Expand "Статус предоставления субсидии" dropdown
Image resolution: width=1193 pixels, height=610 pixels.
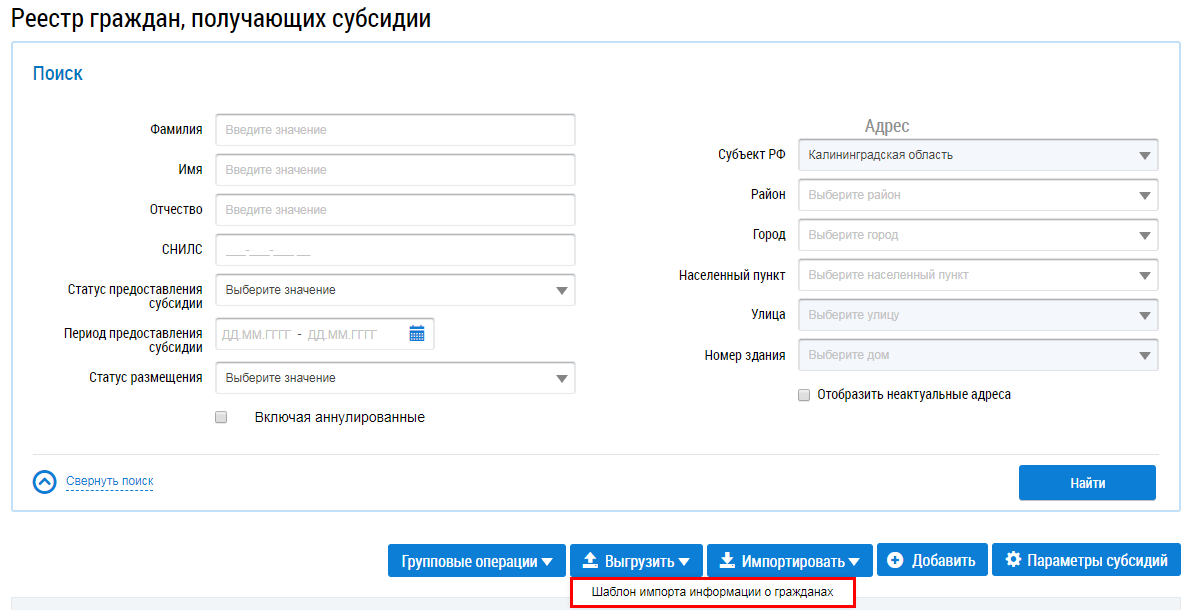[x=395, y=290]
